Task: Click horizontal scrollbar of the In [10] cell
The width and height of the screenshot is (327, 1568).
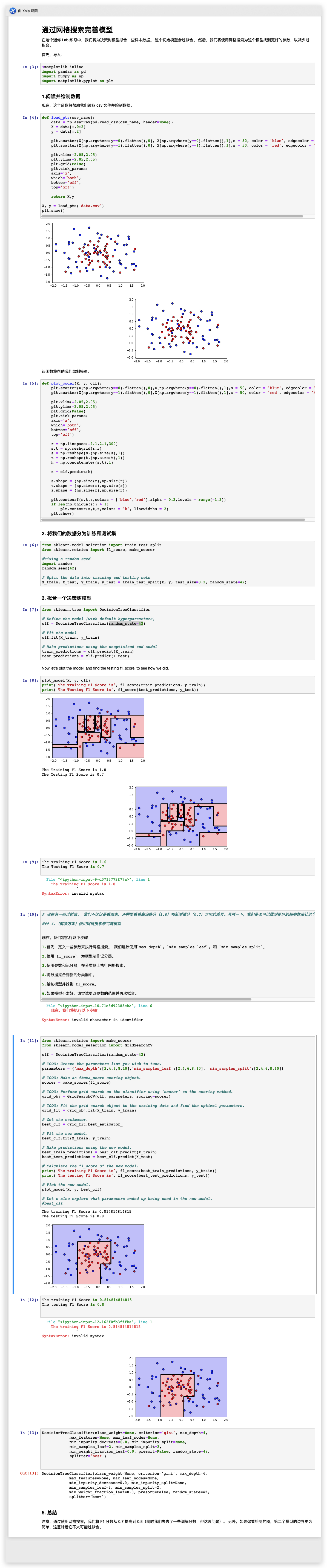Action: (x=147, y=999)
